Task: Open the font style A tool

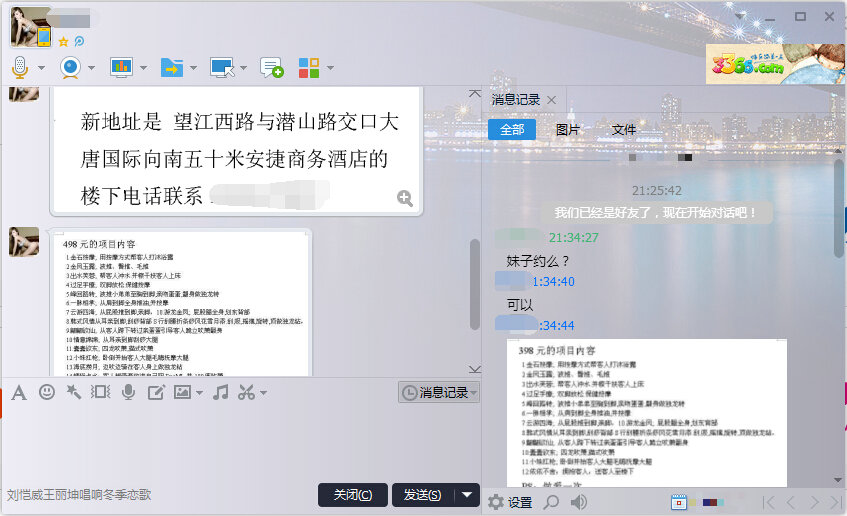Action: 18,392
